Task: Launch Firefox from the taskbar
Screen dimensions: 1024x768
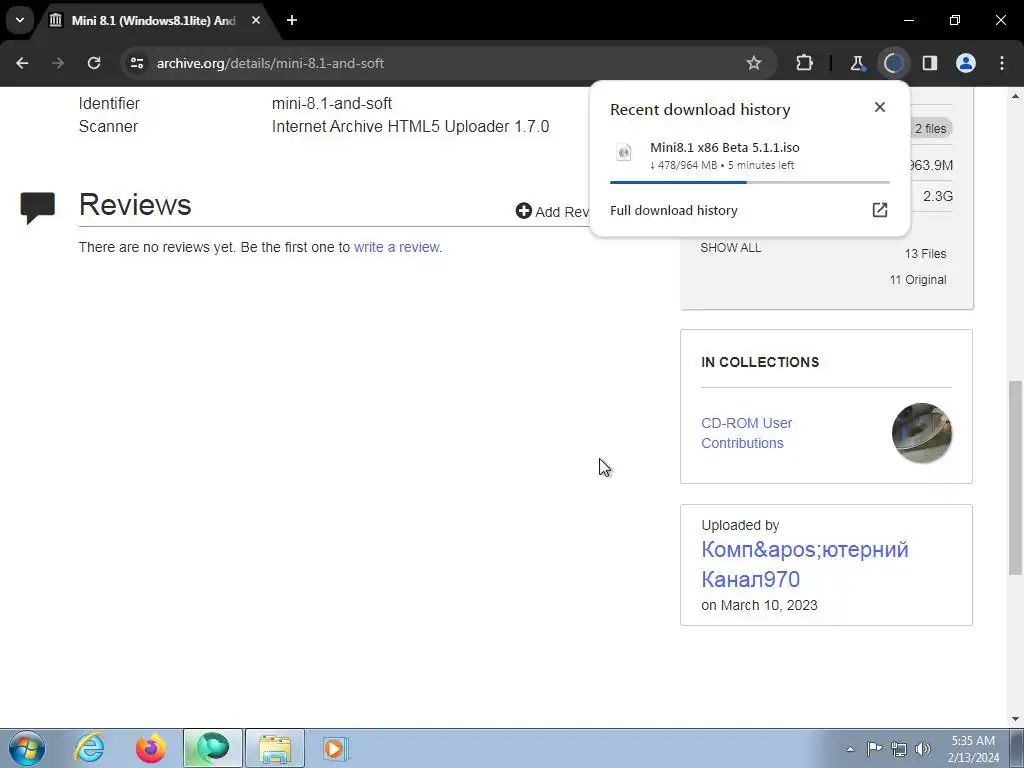Action: (151, 748)
